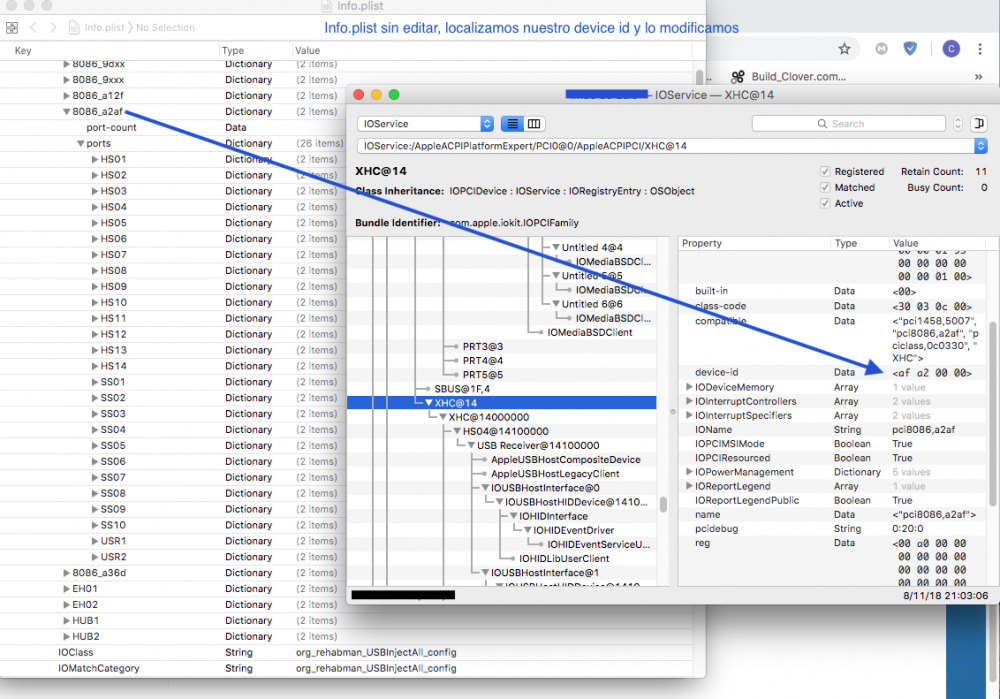Screen dimensions: 1000x699
Task: Select the device-id property row
Action: 834,372
